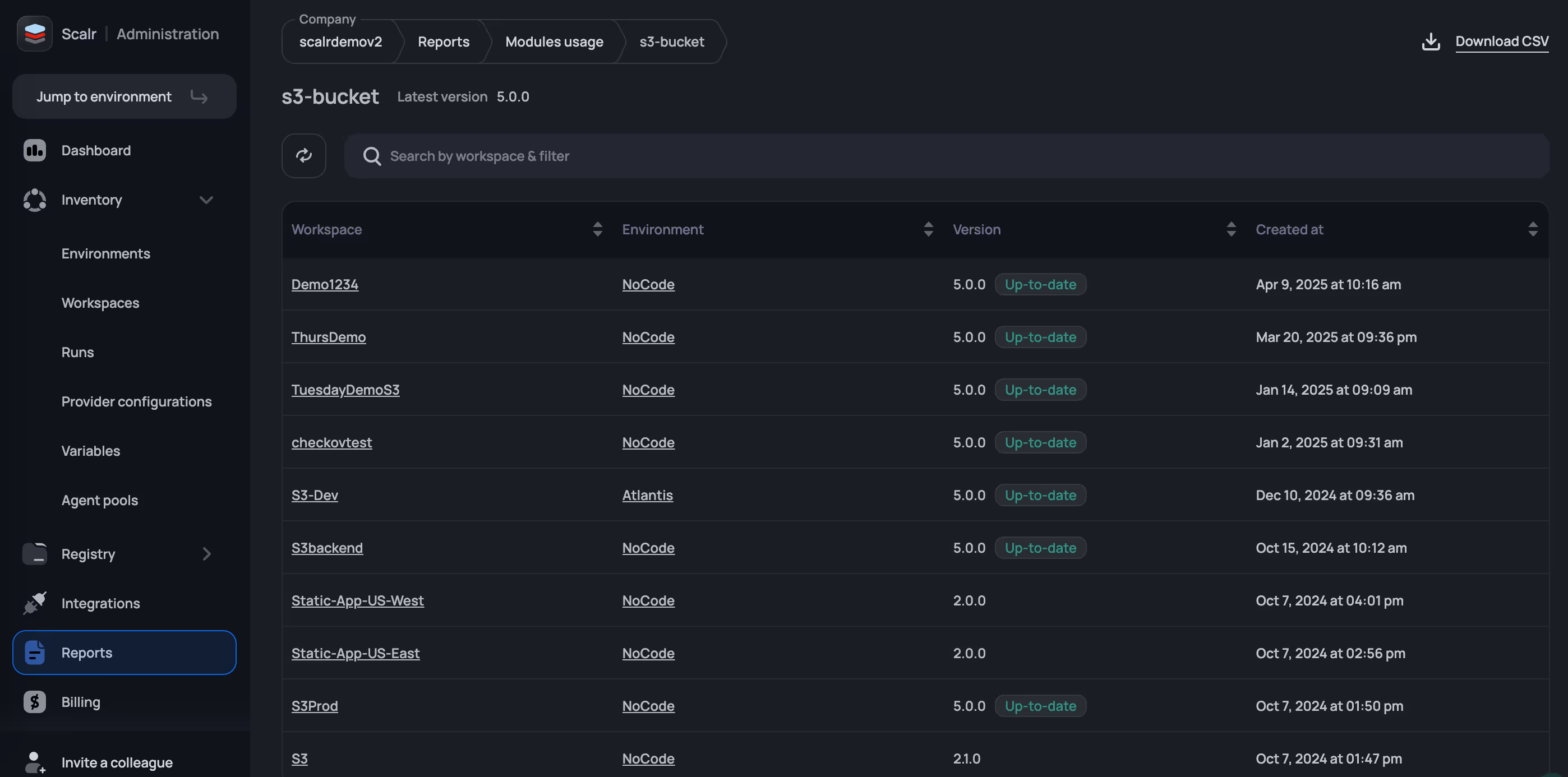Click Jump to environment button
The width and height of the screenshot is (1568, 777).
[124, 97]
